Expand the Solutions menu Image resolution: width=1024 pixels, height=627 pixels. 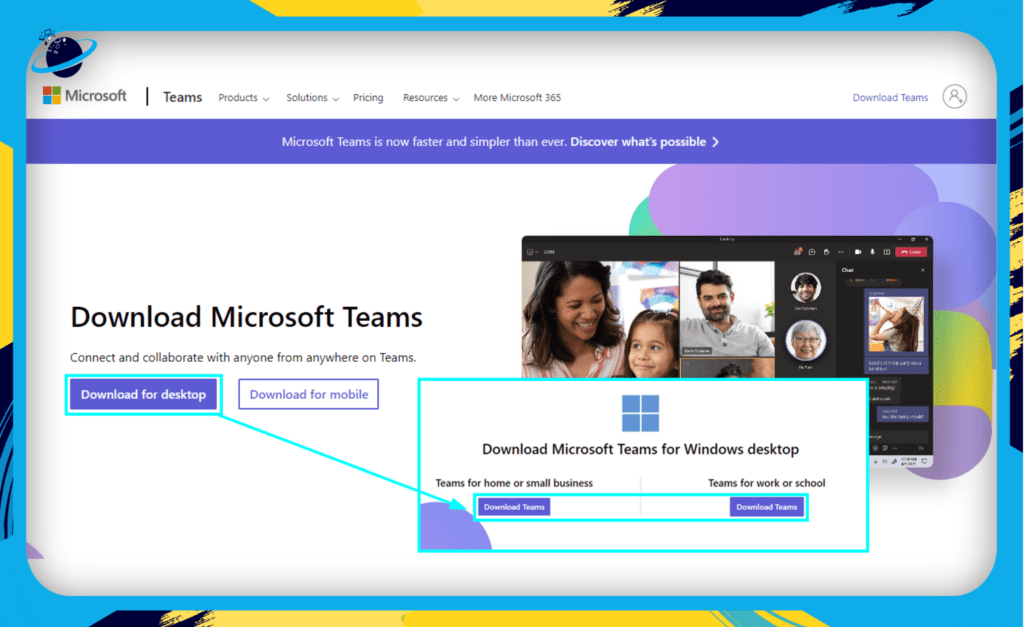tap(312, 97)
